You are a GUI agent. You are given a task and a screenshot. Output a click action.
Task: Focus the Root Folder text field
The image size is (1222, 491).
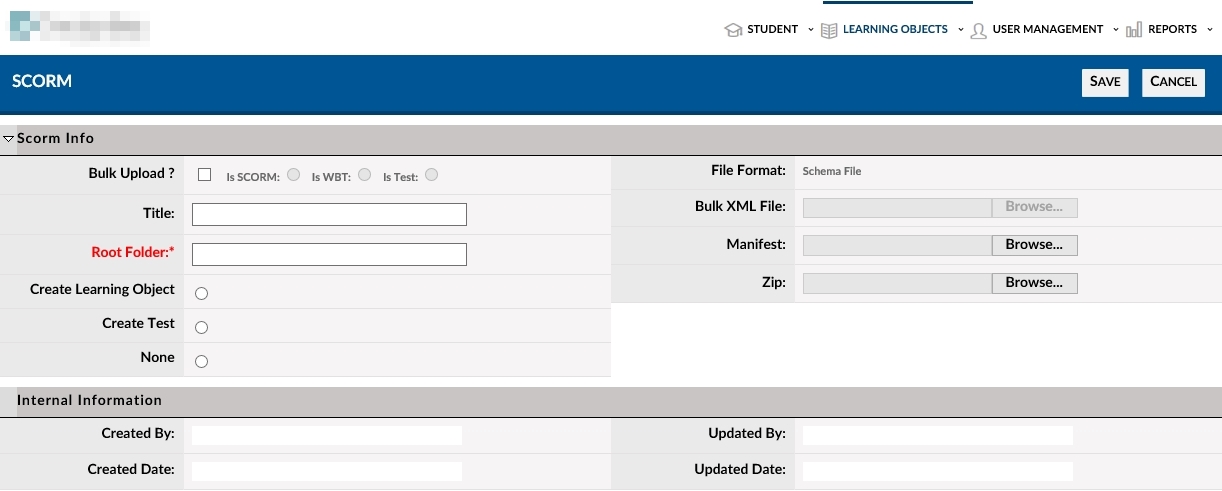[329, 254]
